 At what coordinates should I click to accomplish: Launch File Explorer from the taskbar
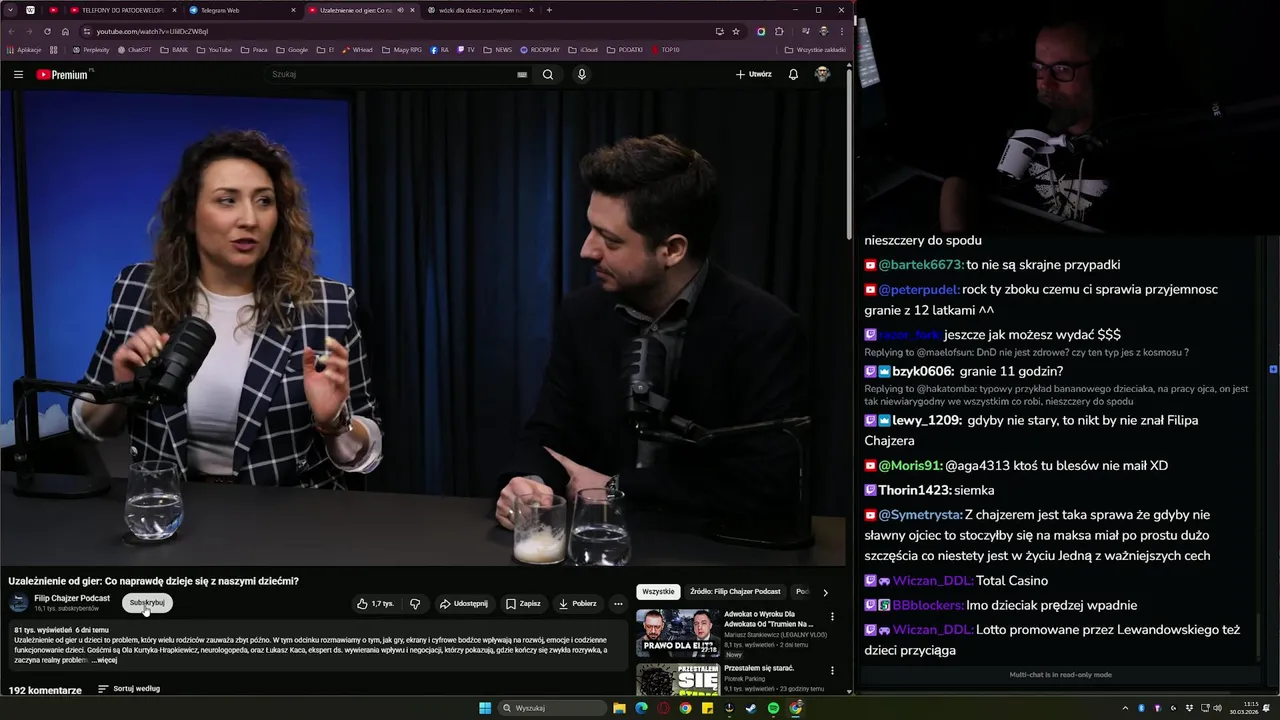(x=619, y=708)
